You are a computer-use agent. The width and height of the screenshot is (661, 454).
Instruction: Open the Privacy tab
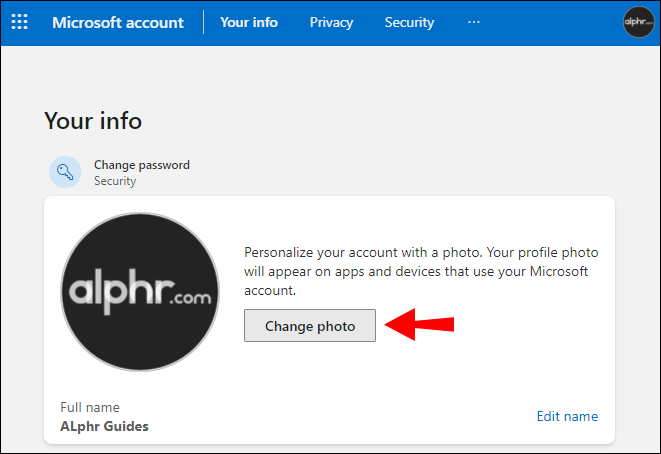tap(331, 22)
